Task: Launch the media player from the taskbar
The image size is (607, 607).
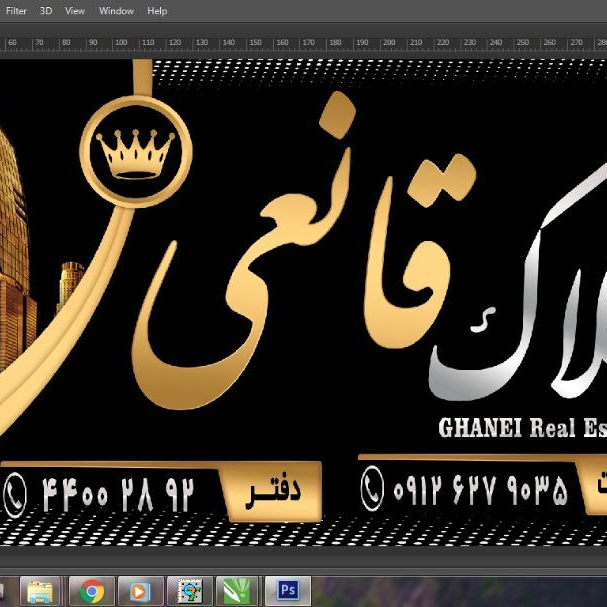Action: pos(140,591)
